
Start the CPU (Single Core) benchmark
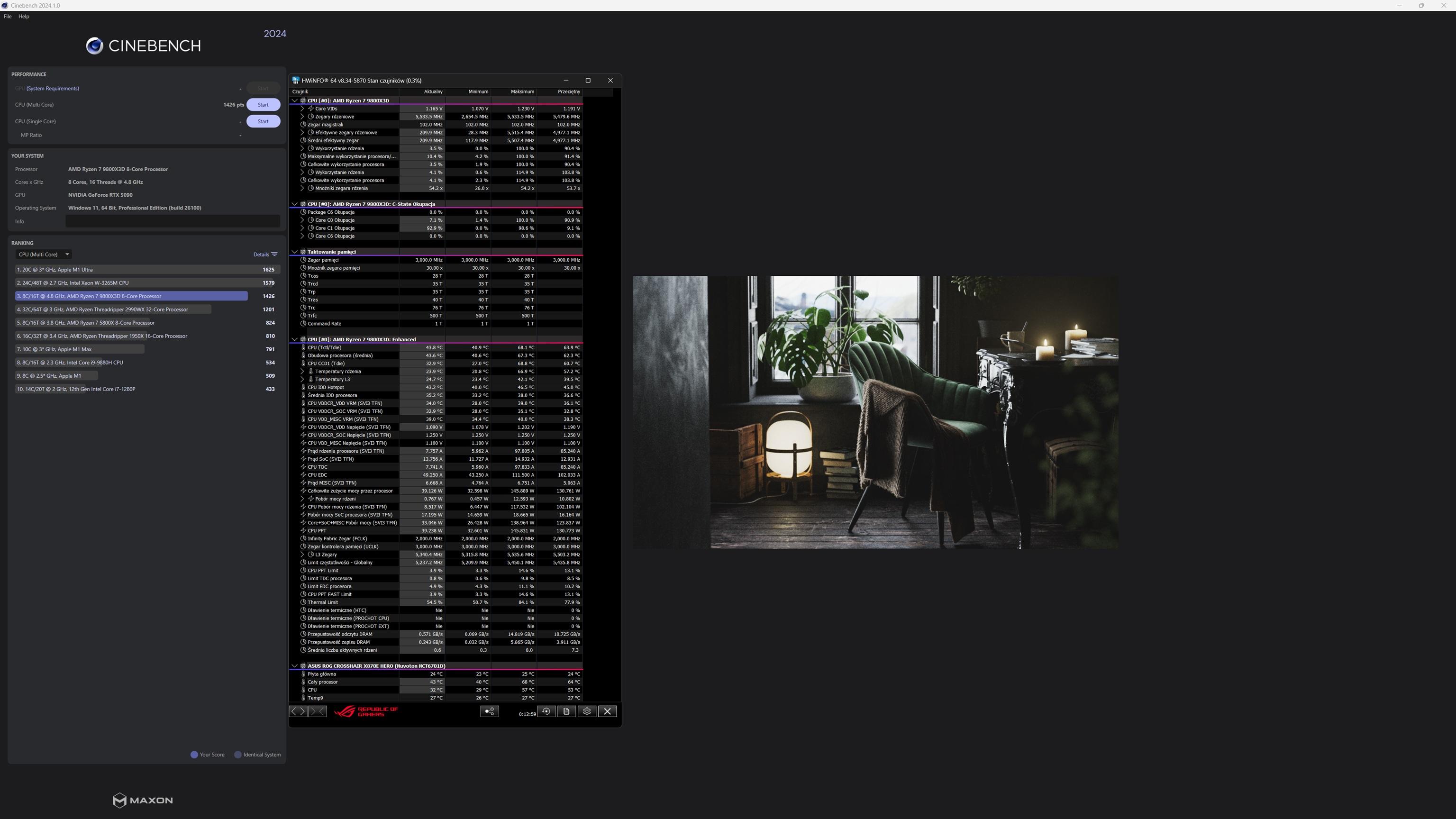(263, 121)
